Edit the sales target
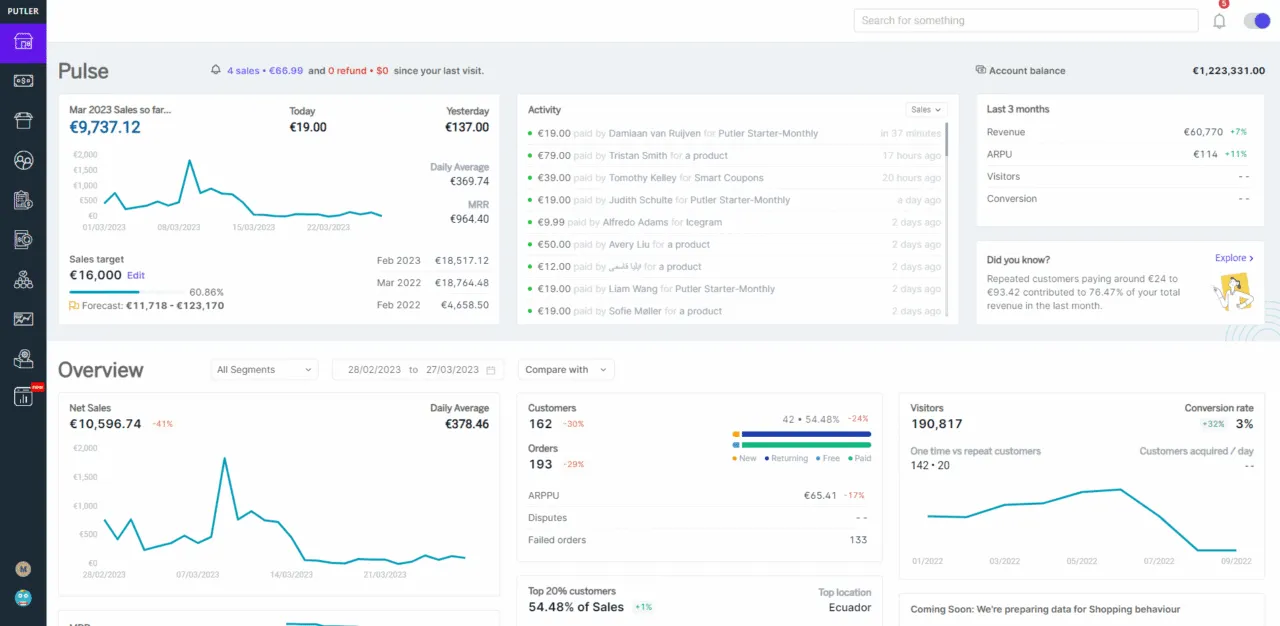1280x626 pixels. [x=136, y=276]
